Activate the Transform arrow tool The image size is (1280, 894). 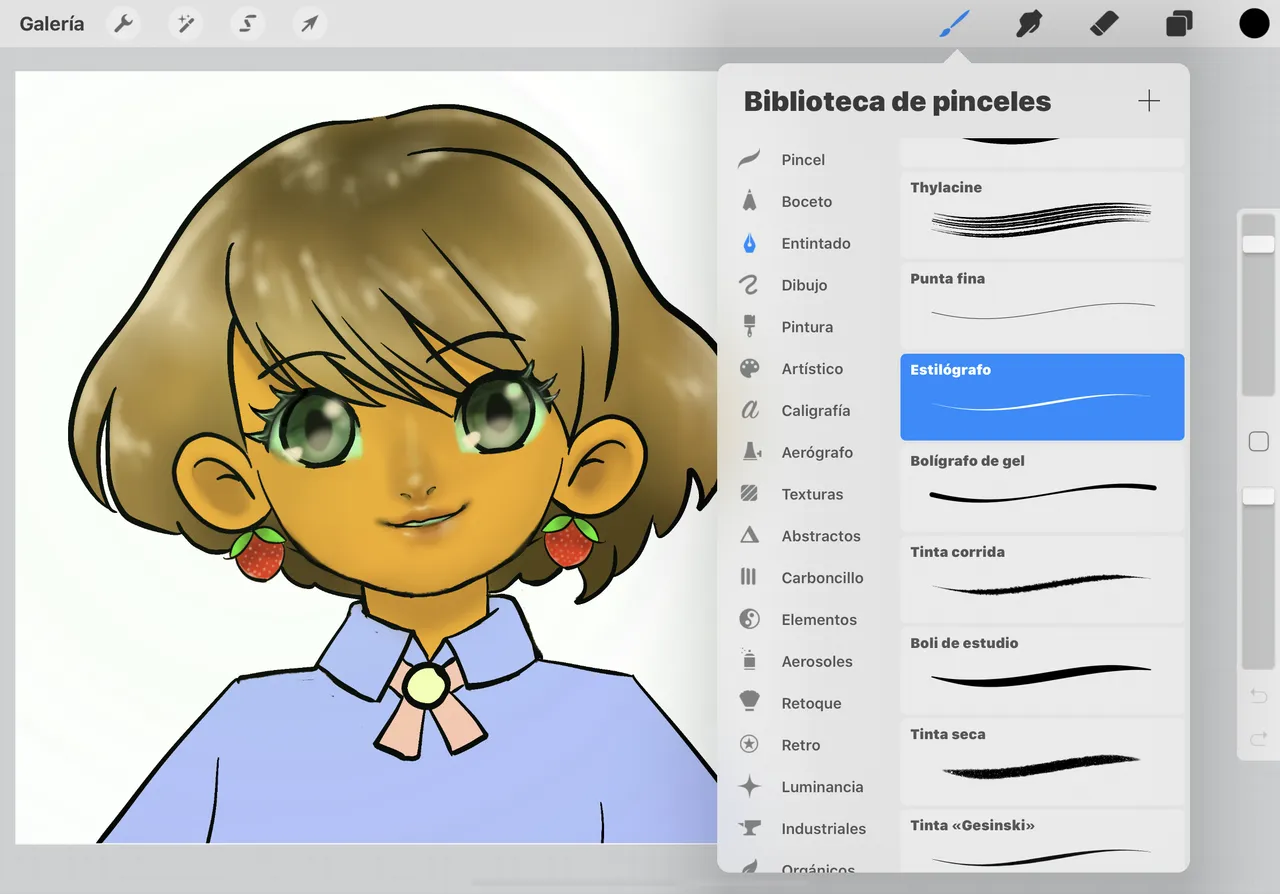pos(309,24)
